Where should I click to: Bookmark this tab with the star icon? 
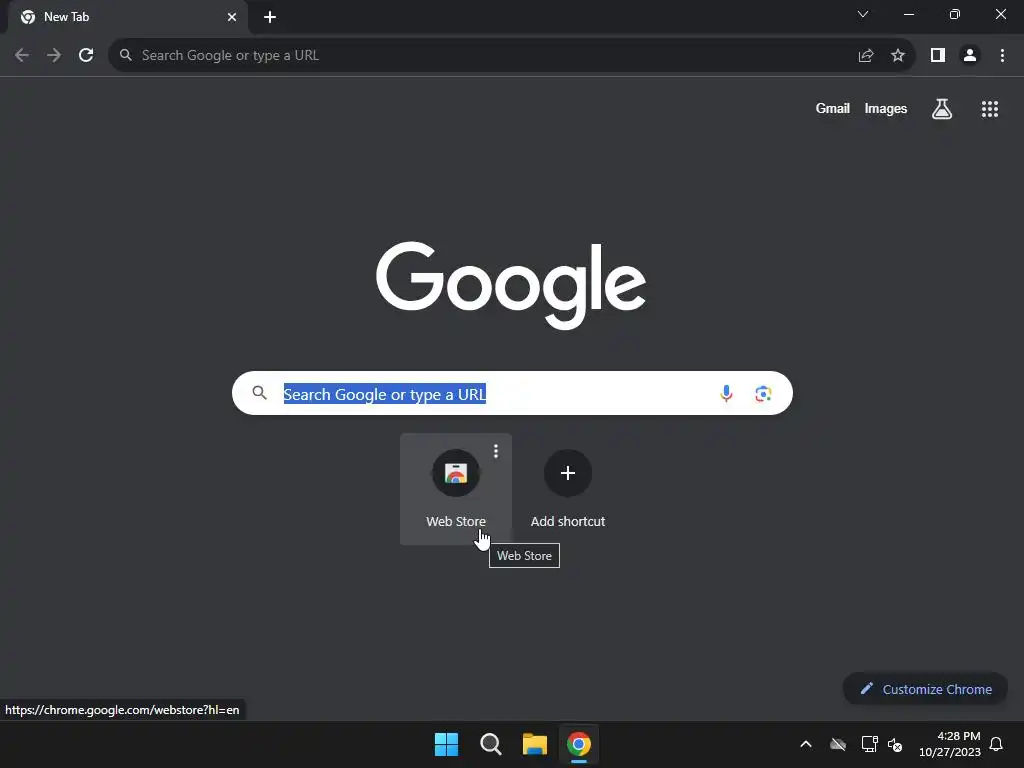point(898,56)
